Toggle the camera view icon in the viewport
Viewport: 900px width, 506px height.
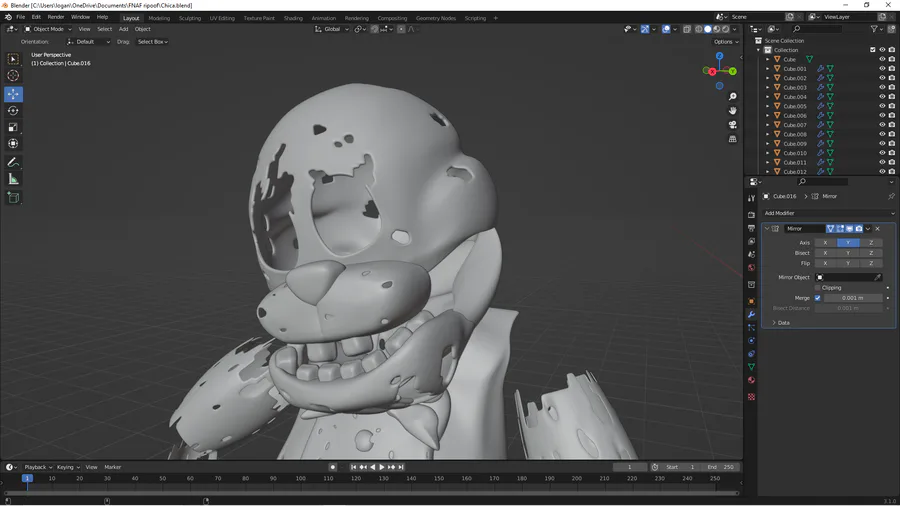(x=732, y=125)
